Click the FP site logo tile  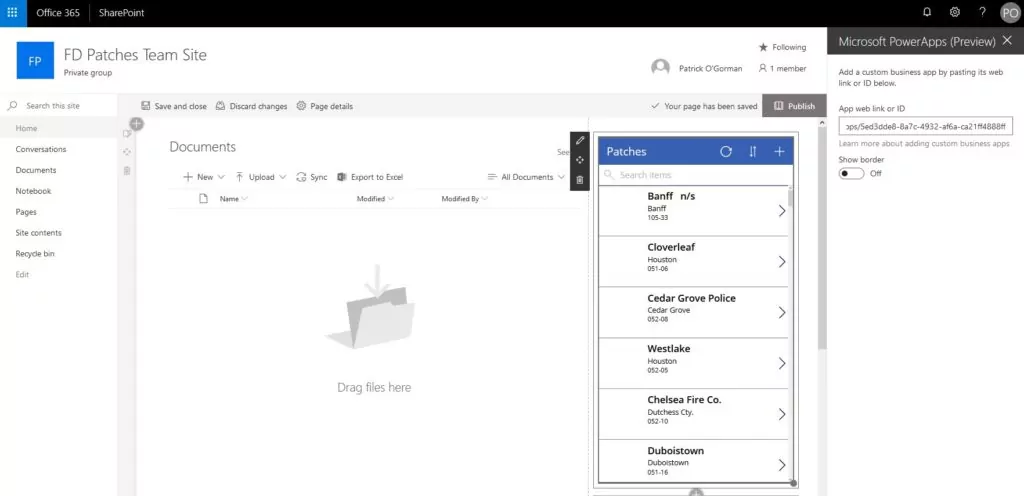35,61
